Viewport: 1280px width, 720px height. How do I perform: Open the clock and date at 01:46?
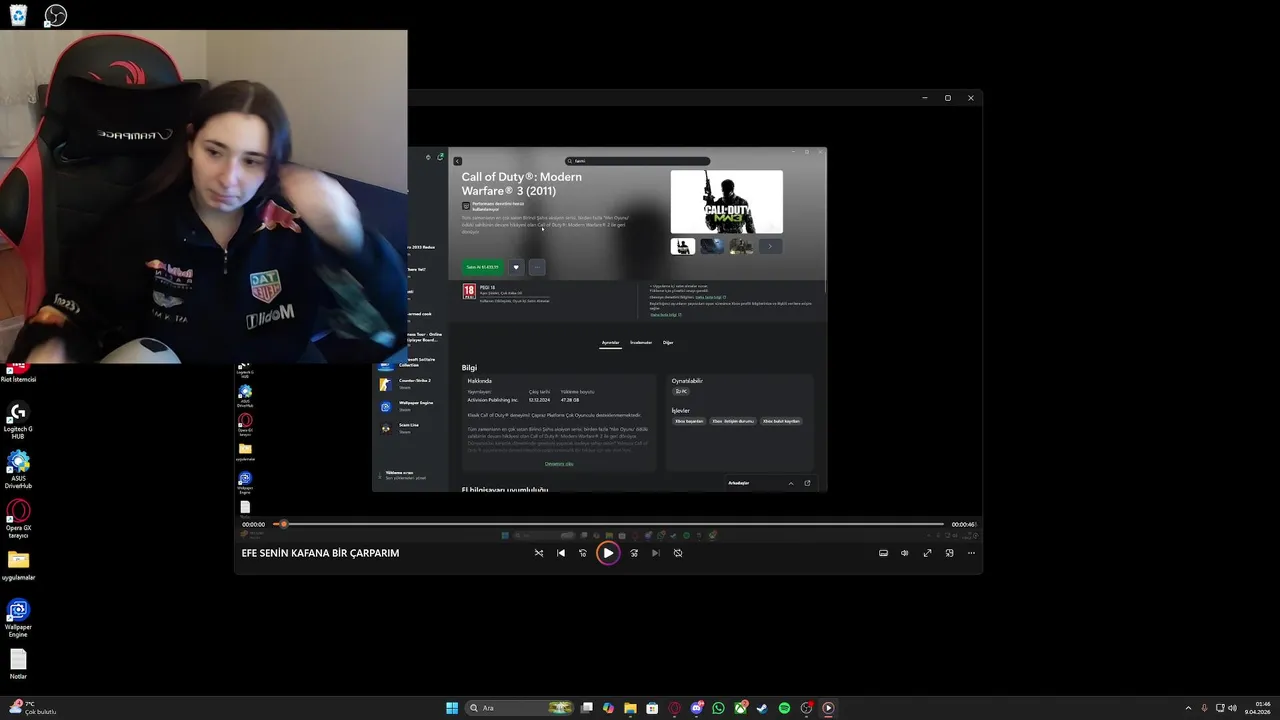point(1258,708)
